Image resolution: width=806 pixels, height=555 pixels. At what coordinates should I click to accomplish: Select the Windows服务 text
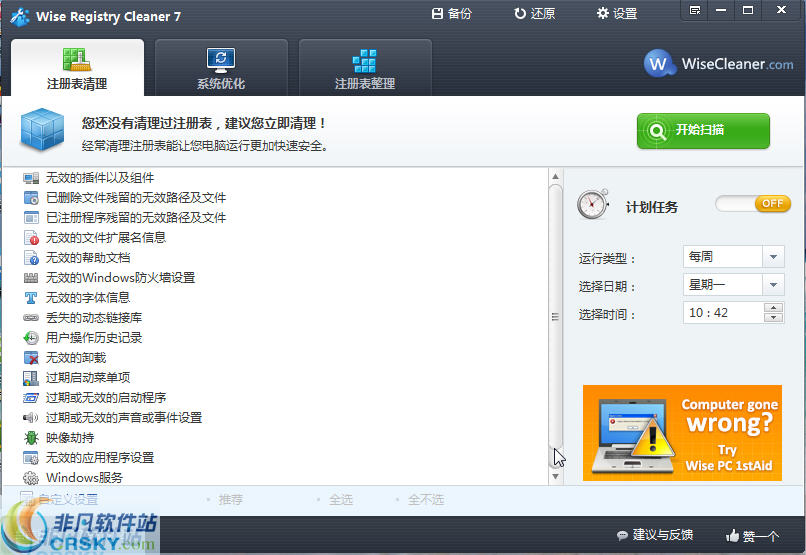[x=84, y=478]
